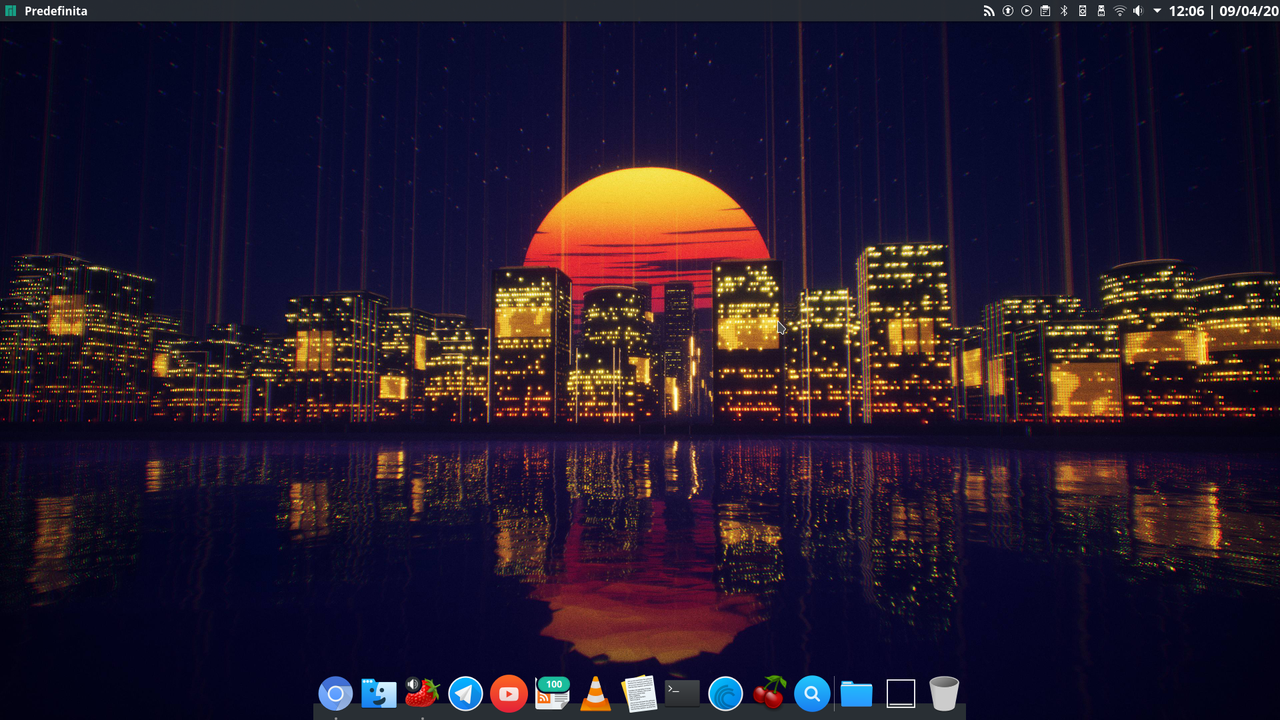Open the trash bin
Viewport: 1280px width, 720px height.
pyautogui.click(x=944, y=693)
